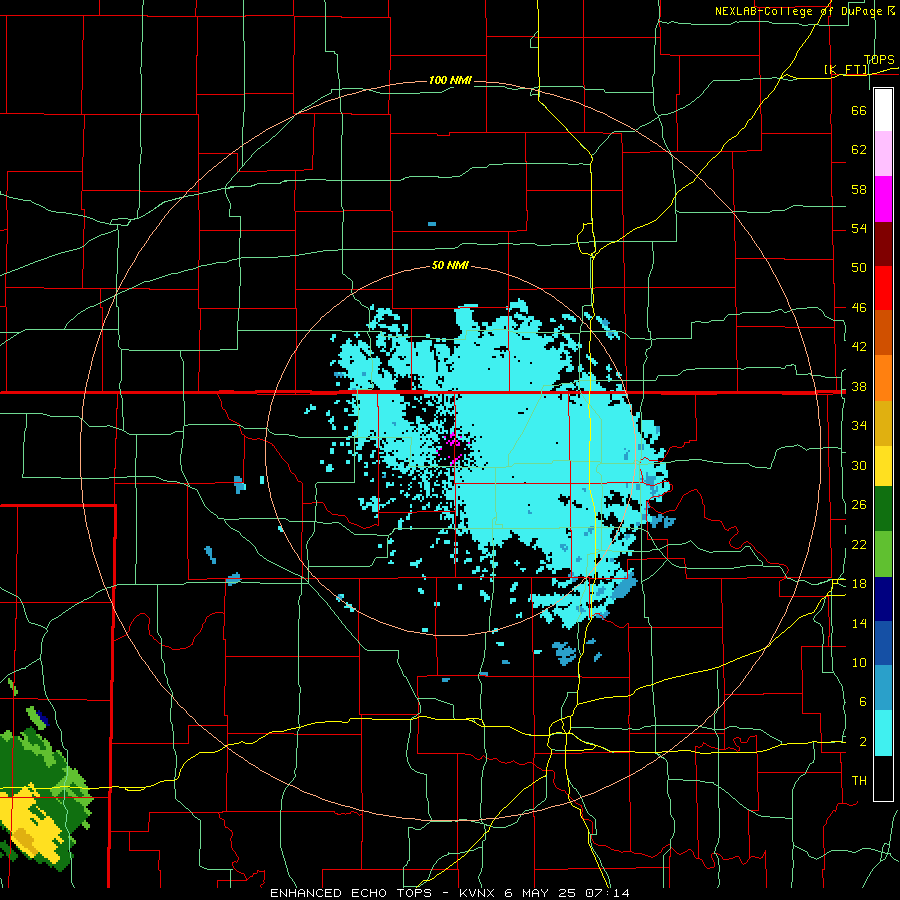Viewport: 900px width, 900px height.
Task: Click the navy blue legend swatch
Action: (x=883, y=599)
